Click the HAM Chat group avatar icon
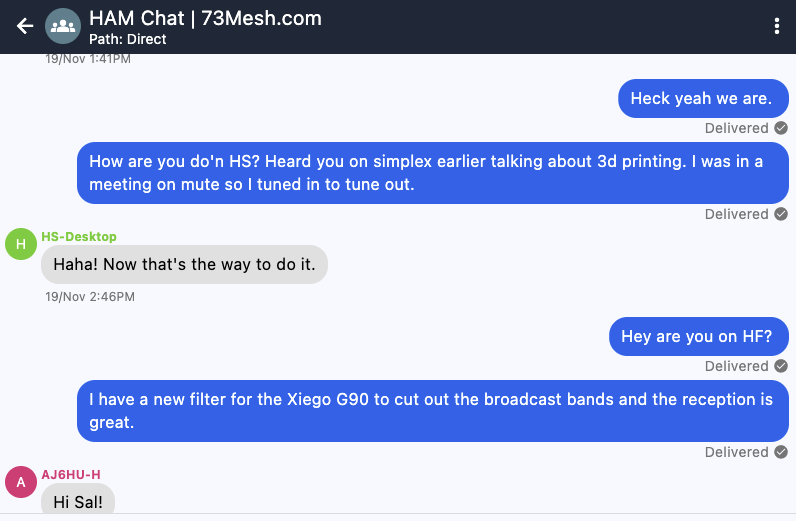Viewport: 796px width, 521px height. coord(62,26)
